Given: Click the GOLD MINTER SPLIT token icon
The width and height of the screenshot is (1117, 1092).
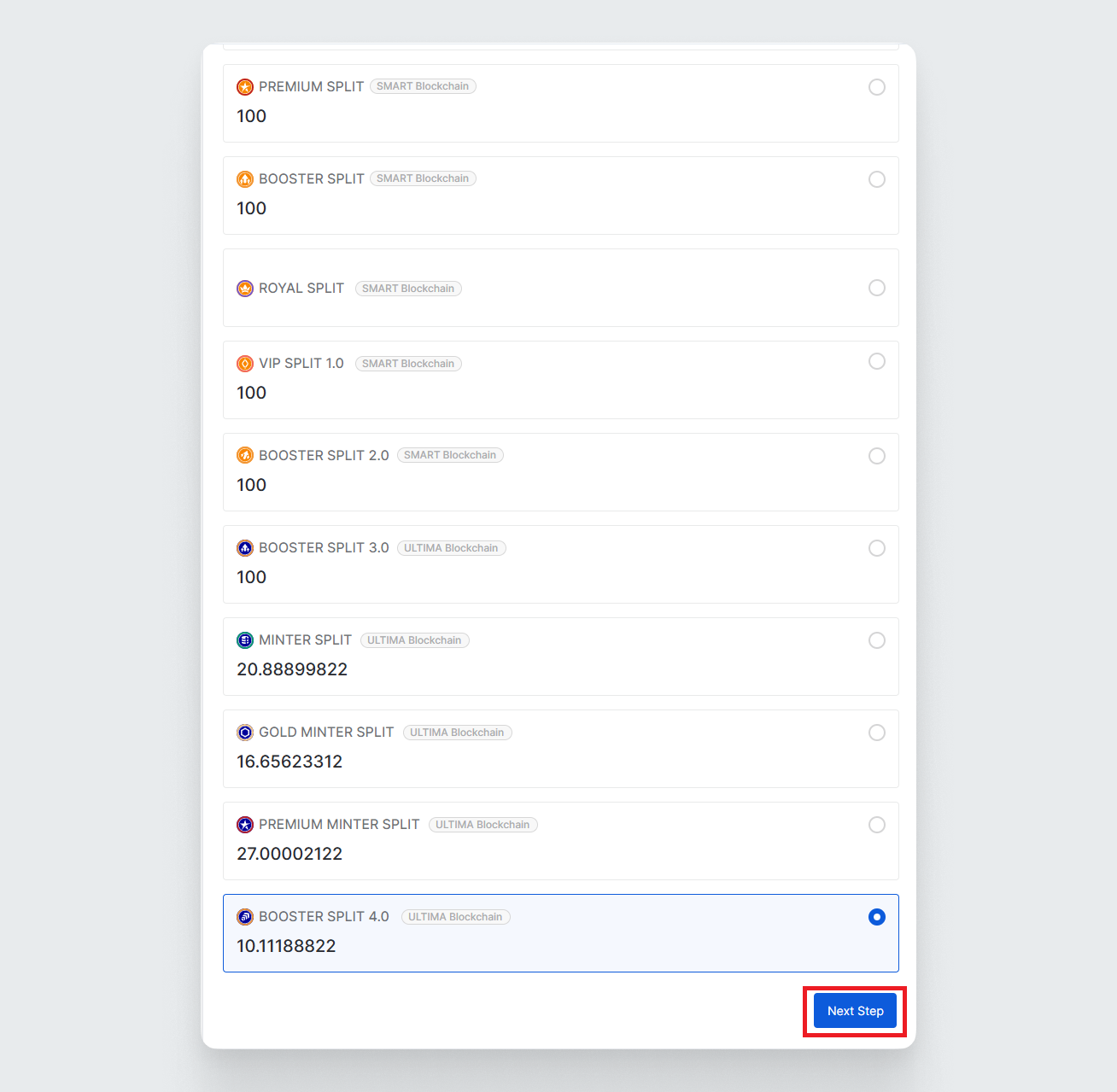Looking at the screenshot, I should pos(245,733).
